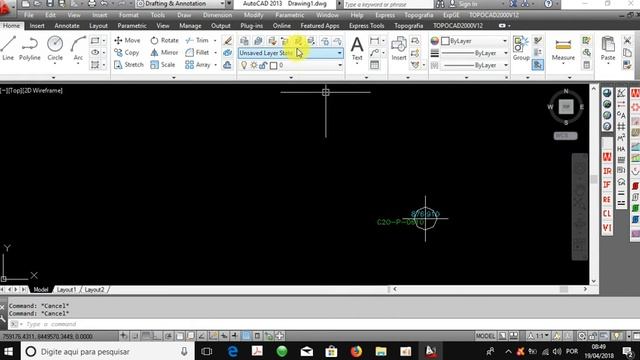Activate the Move command
Viewport: 640px width, 360px height.
coord(127,40)
